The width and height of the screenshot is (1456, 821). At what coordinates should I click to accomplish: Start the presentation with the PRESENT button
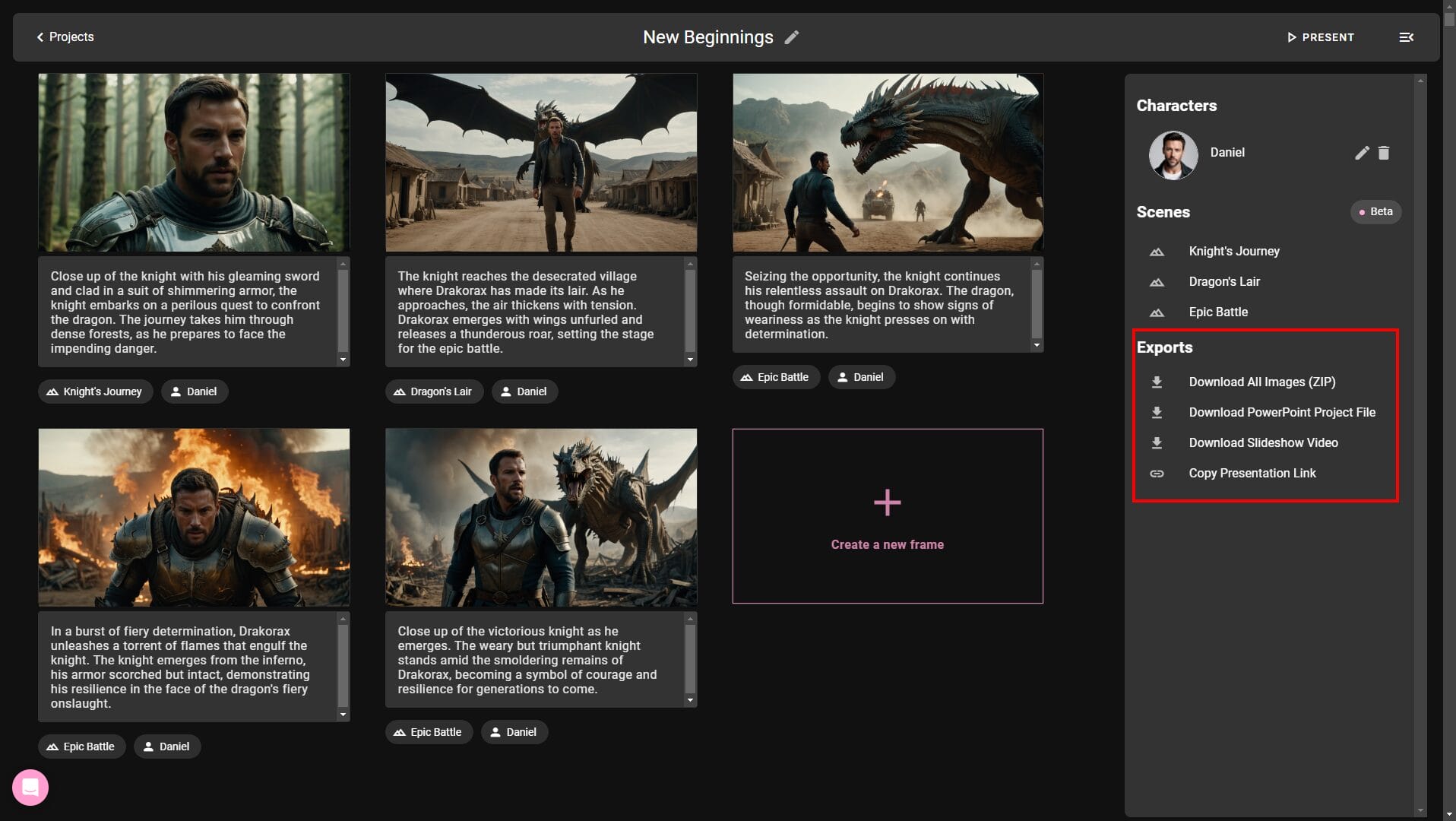[1321, 36]
